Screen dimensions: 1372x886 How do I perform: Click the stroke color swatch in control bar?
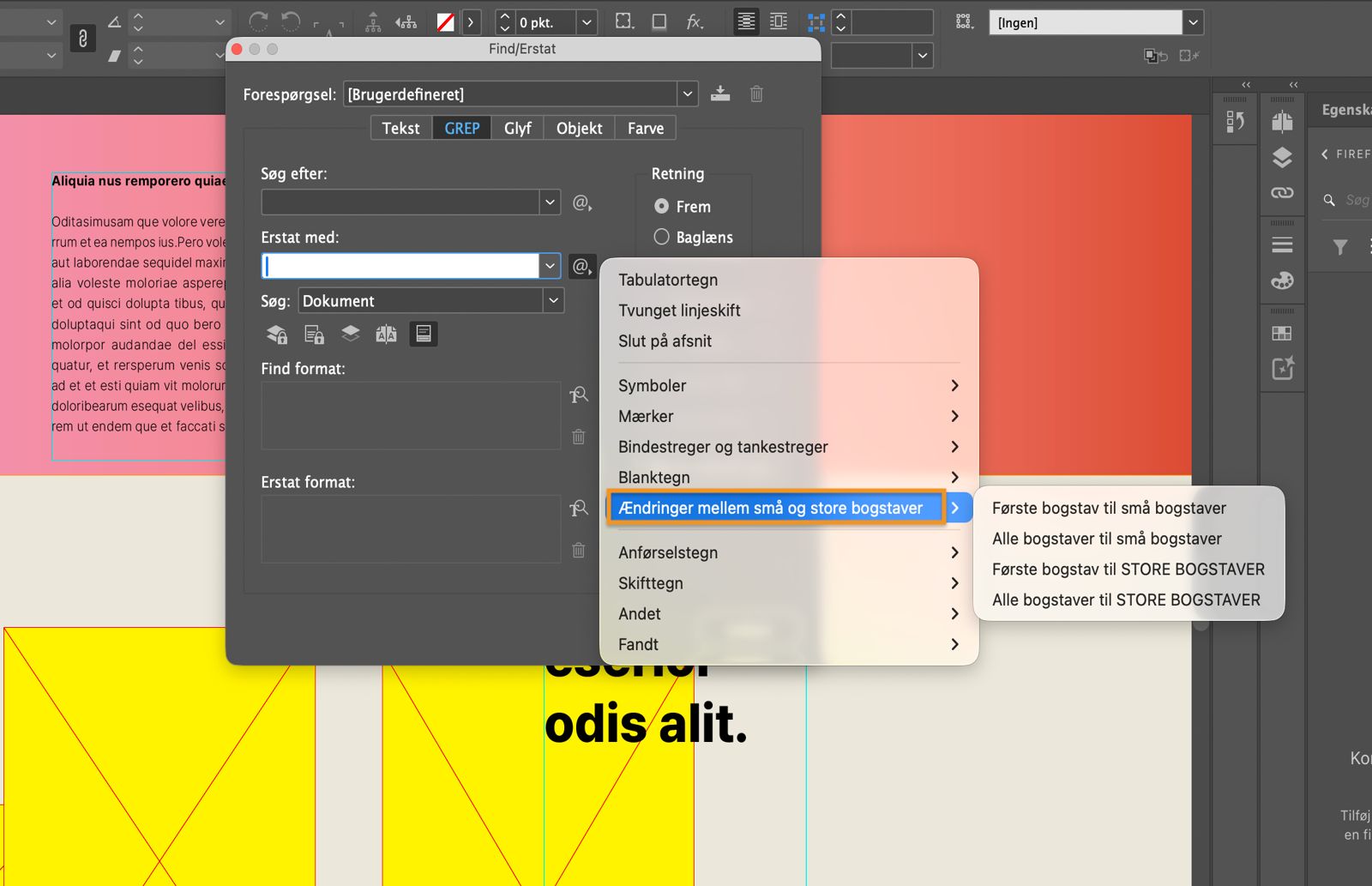(x=446, y=22)
